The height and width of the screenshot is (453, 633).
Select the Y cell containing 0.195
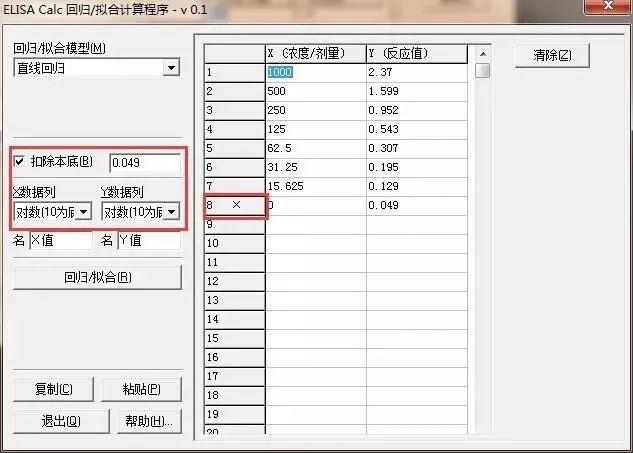click(417, 168)
